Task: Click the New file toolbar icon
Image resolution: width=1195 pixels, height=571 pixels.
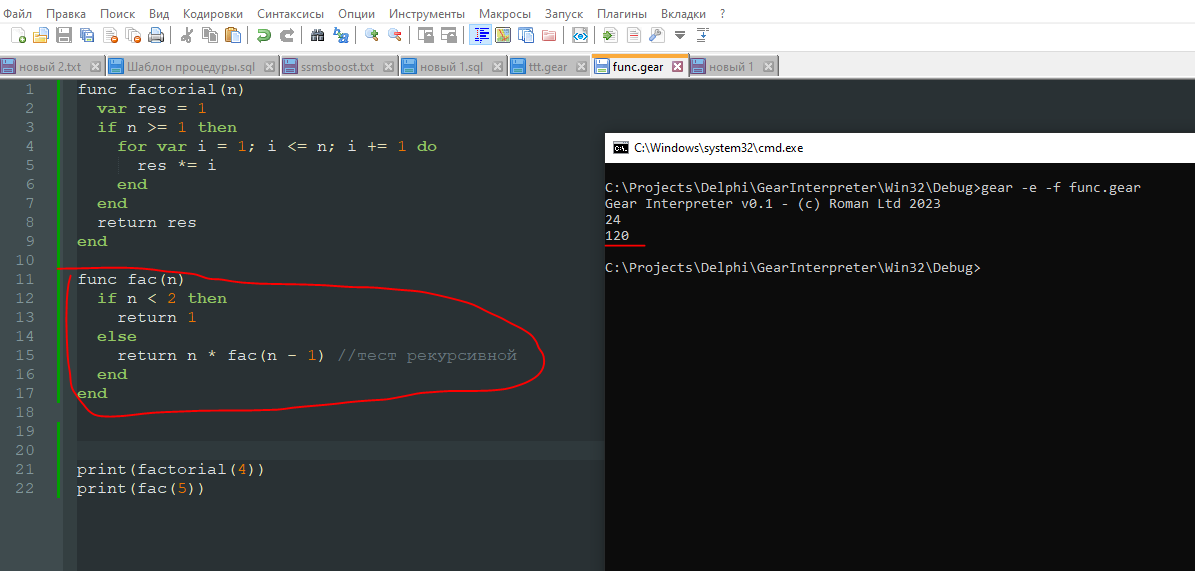Action: click(18, 35)
